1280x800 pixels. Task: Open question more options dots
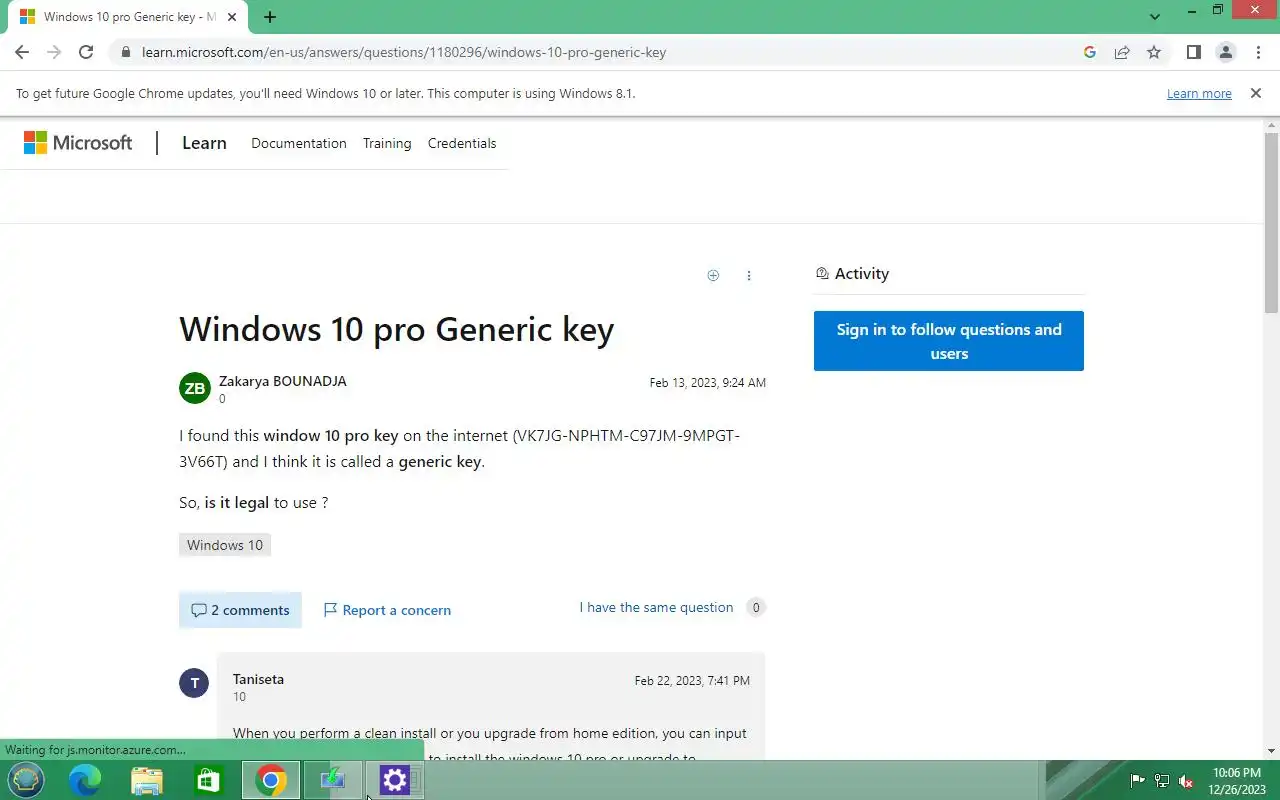pyautogui.click(x=749, y=275)
